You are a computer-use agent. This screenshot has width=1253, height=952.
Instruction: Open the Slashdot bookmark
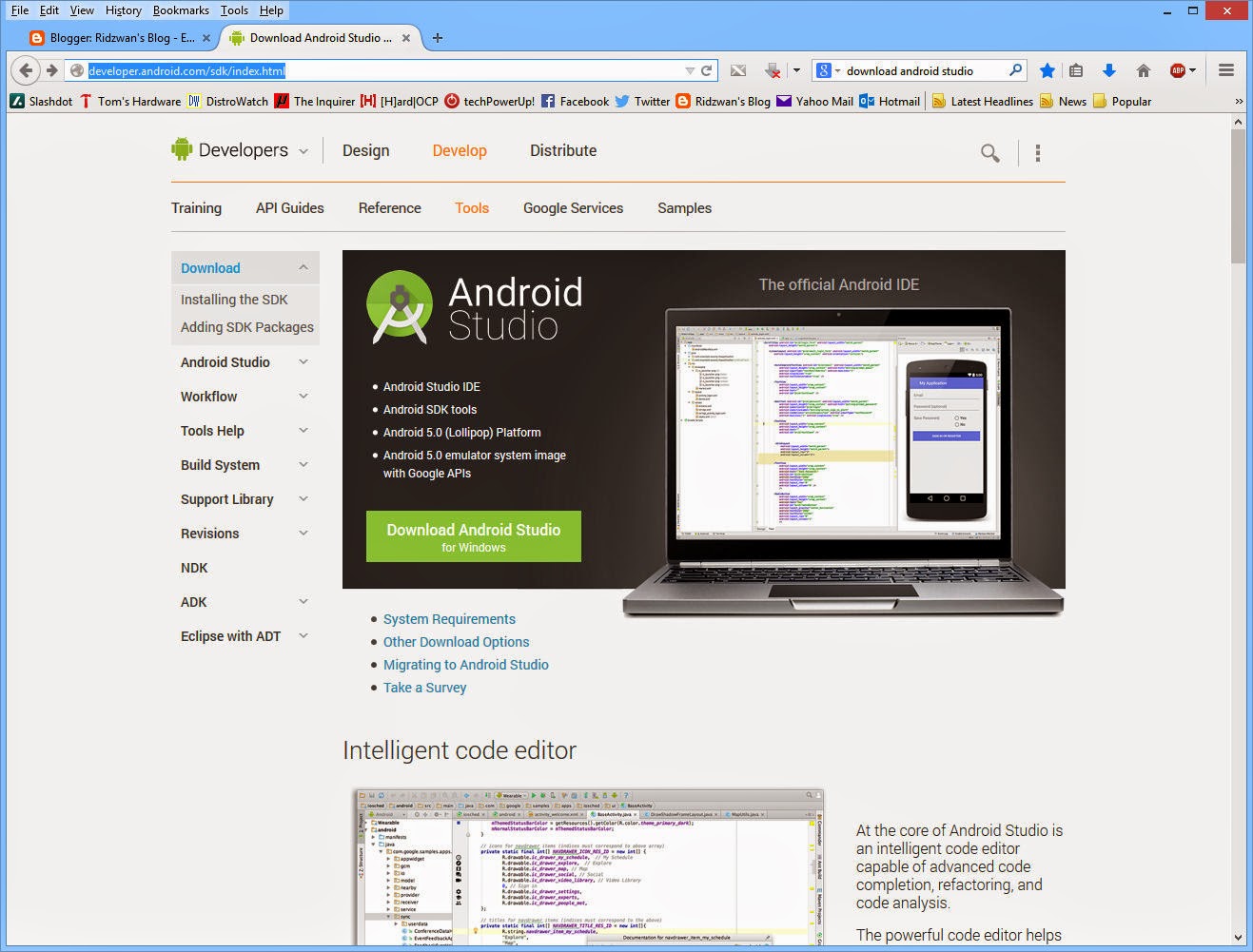(x=41, y=101)
